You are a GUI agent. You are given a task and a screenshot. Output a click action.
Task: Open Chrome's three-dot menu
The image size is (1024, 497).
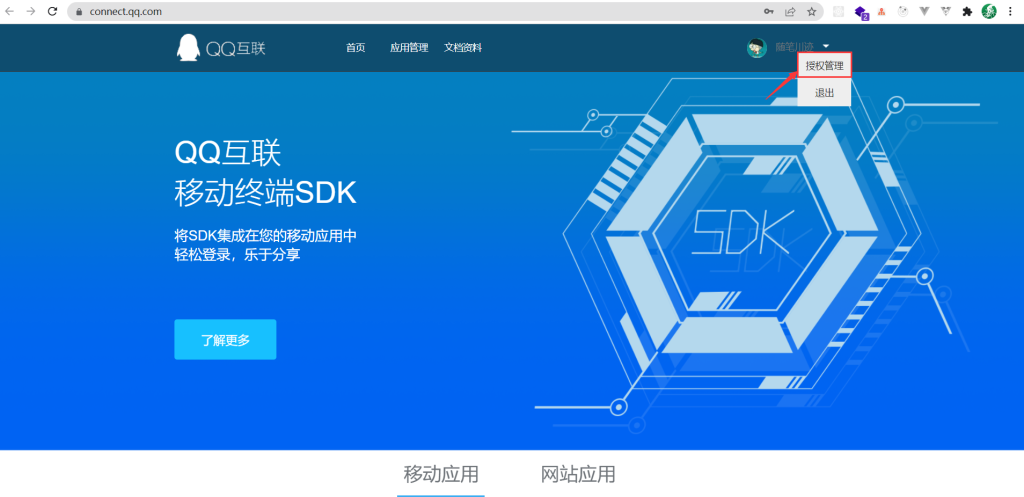point(1010,11)
